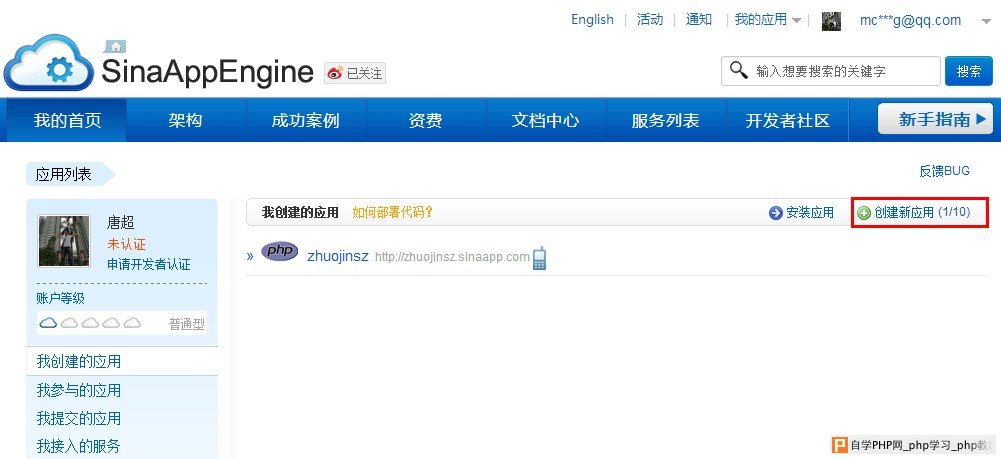The image size is (1001, 459).
Task: Switch language via English link
Action: click(592, 20)
